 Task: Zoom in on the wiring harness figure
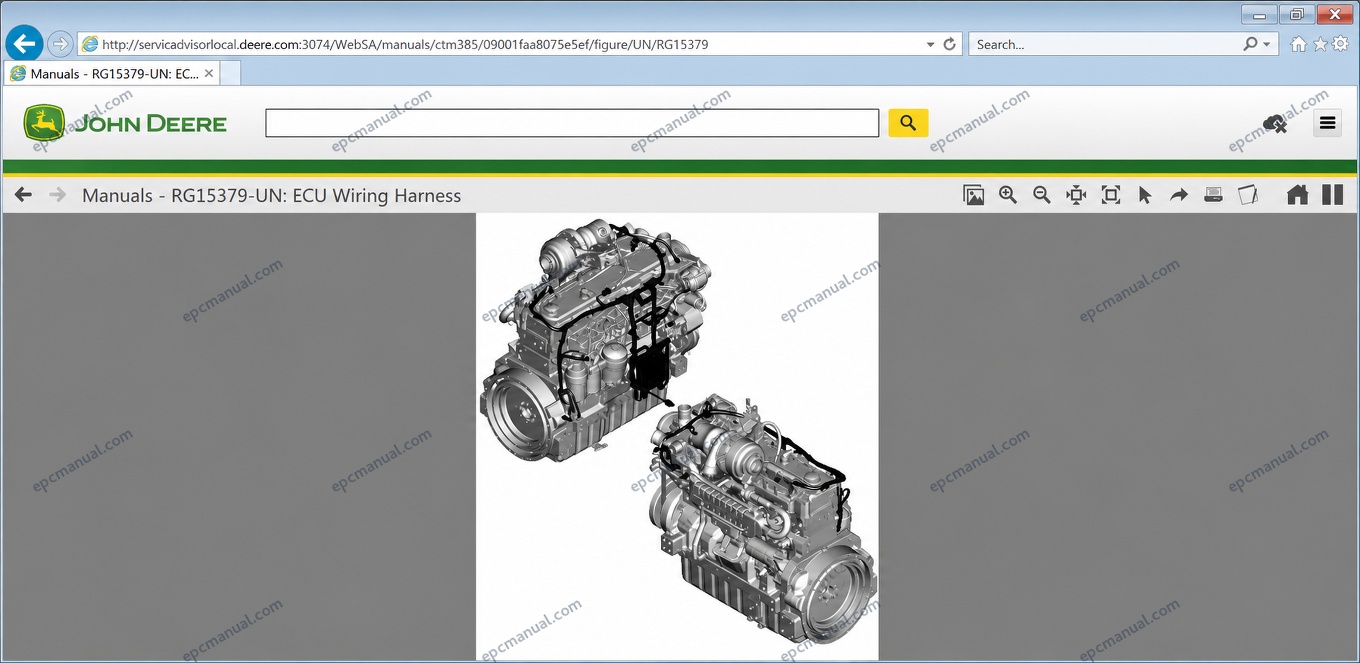coord(1008,195)
